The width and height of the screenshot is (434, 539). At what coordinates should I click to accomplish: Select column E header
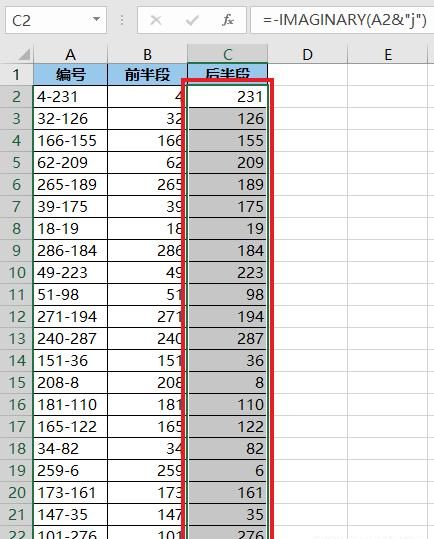click(388, 54)
